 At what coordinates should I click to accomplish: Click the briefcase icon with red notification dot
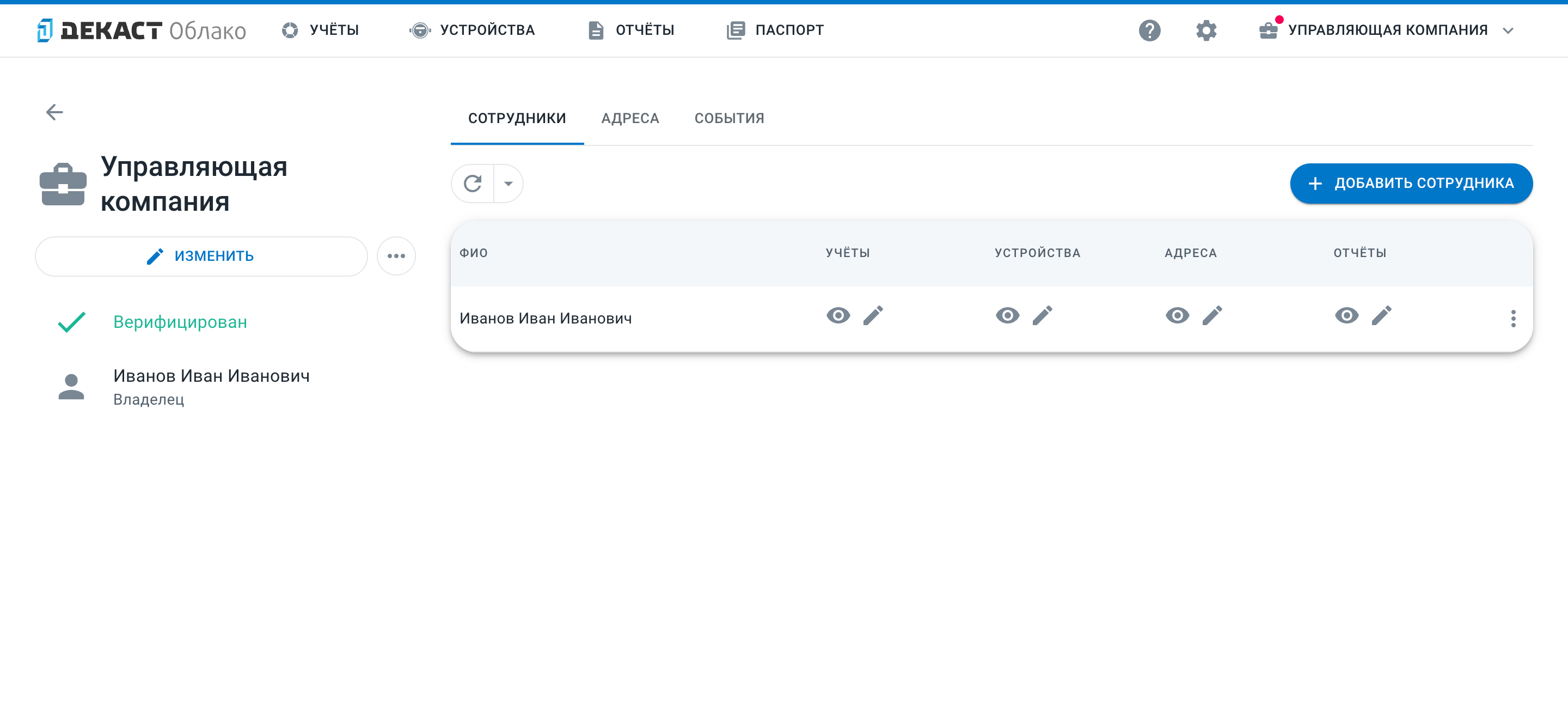(1269, 30)
